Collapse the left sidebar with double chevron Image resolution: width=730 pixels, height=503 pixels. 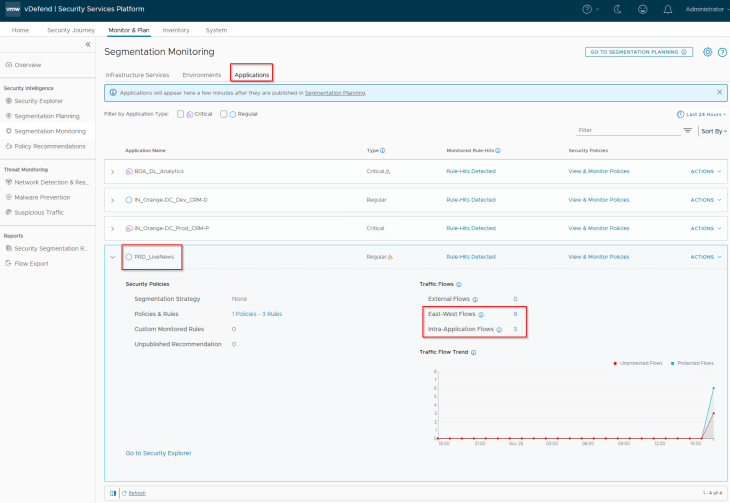(87, 45)
